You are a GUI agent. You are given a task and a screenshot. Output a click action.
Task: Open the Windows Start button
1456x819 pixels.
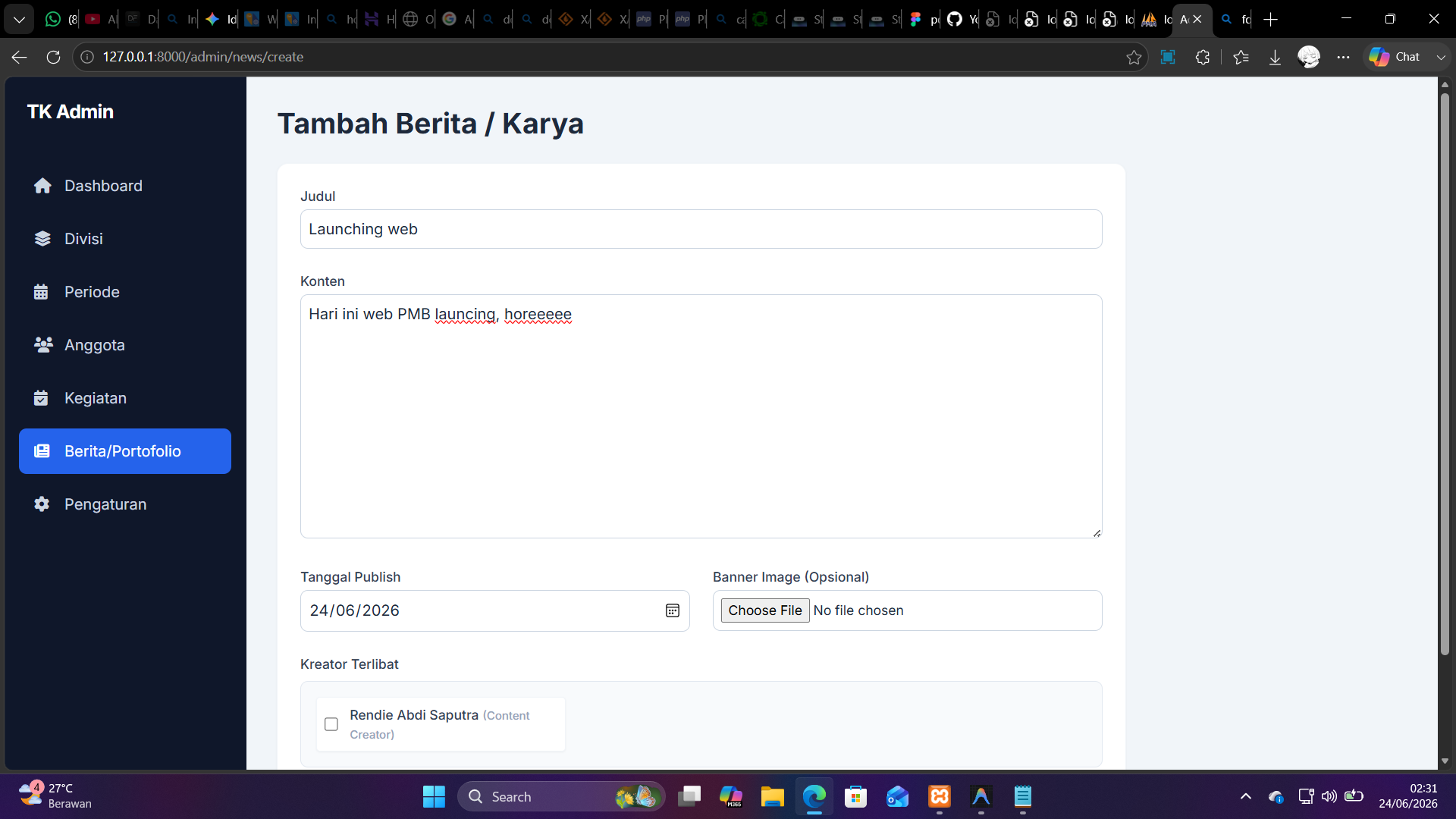[x=434, y=796]
